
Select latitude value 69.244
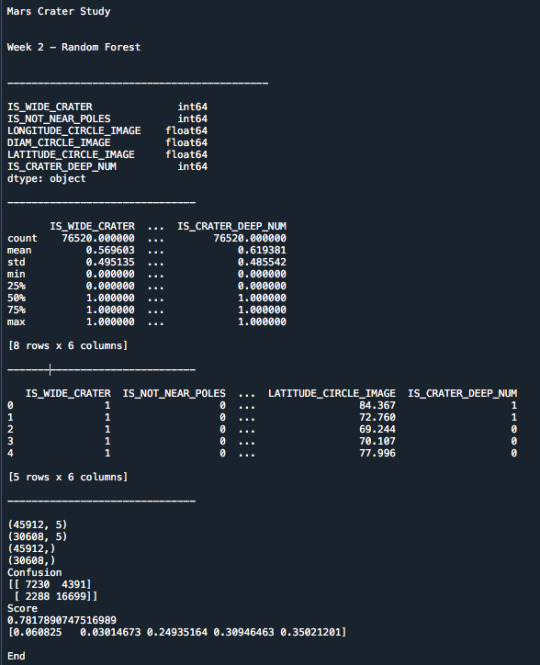point(377,429)
